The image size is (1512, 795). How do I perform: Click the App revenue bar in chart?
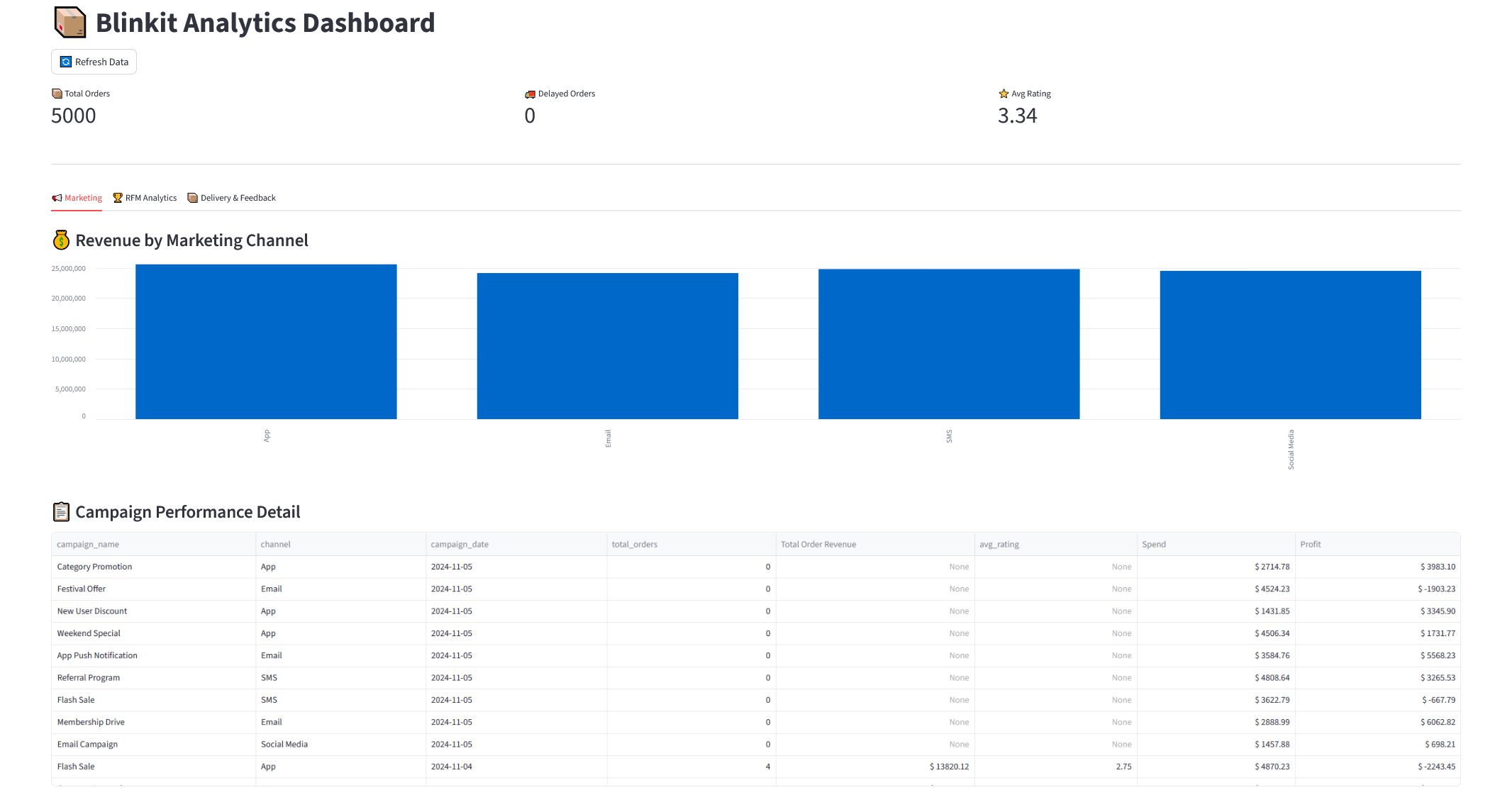pyautogui.click(x=266, y=342)
